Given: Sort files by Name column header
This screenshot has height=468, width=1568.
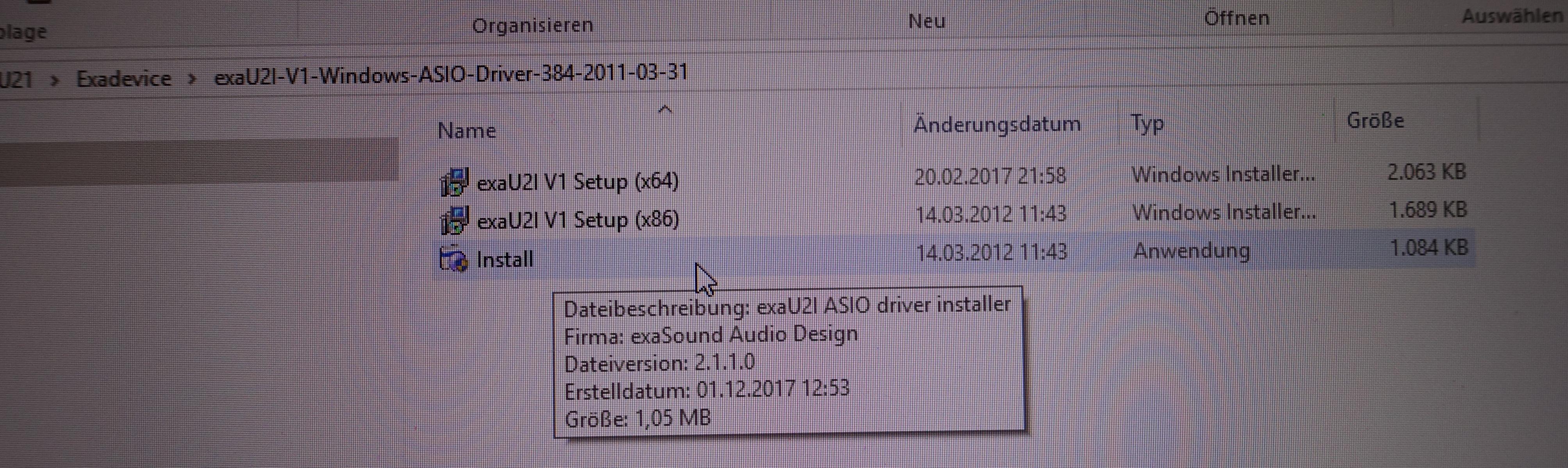Looking at the screenshot, I should pos(467,130).
